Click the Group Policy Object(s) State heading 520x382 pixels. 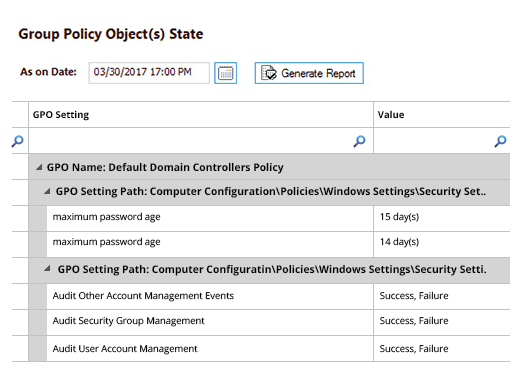[x=111, y=34]
